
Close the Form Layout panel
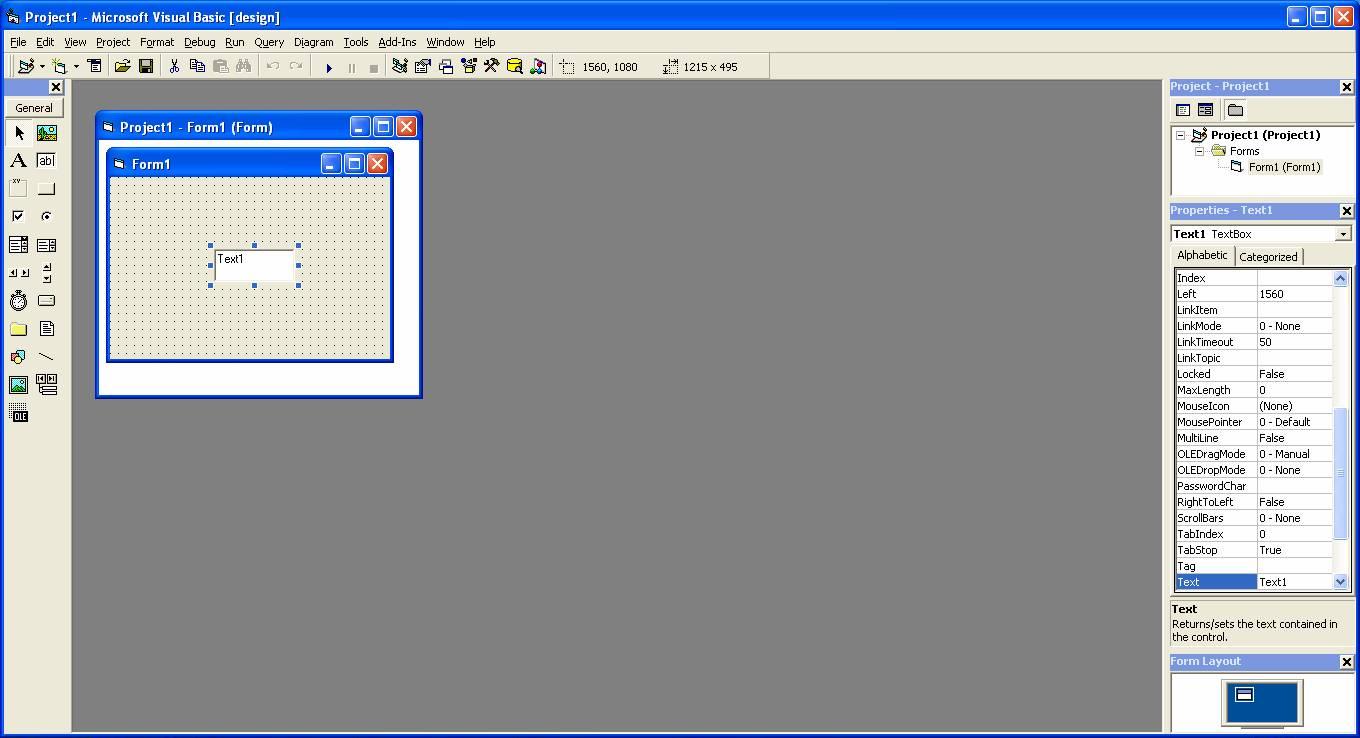pyautogui.click(x=1346, y=662)
